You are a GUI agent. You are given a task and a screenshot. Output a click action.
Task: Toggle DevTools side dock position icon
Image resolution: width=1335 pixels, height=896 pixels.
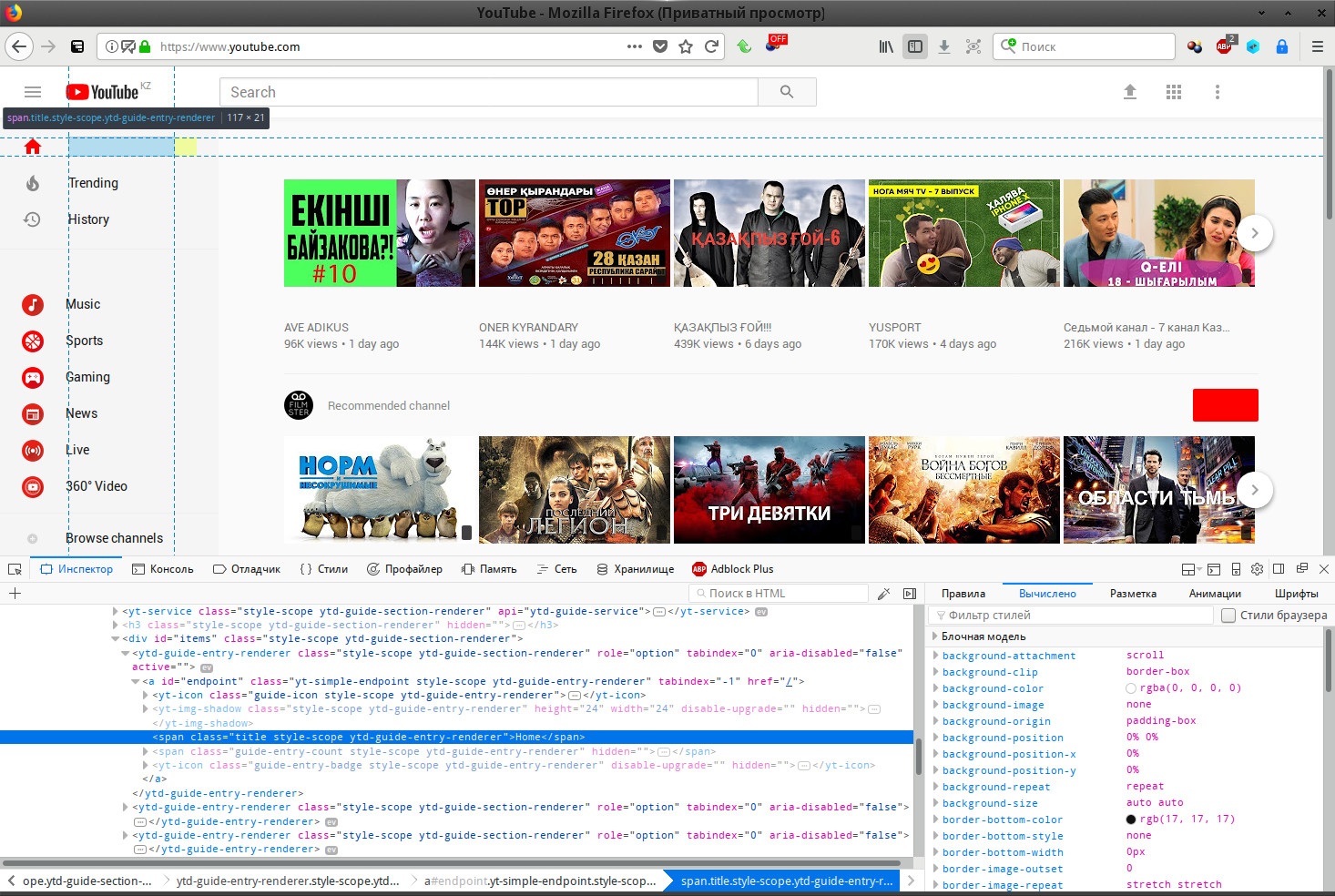(1279, 569)
